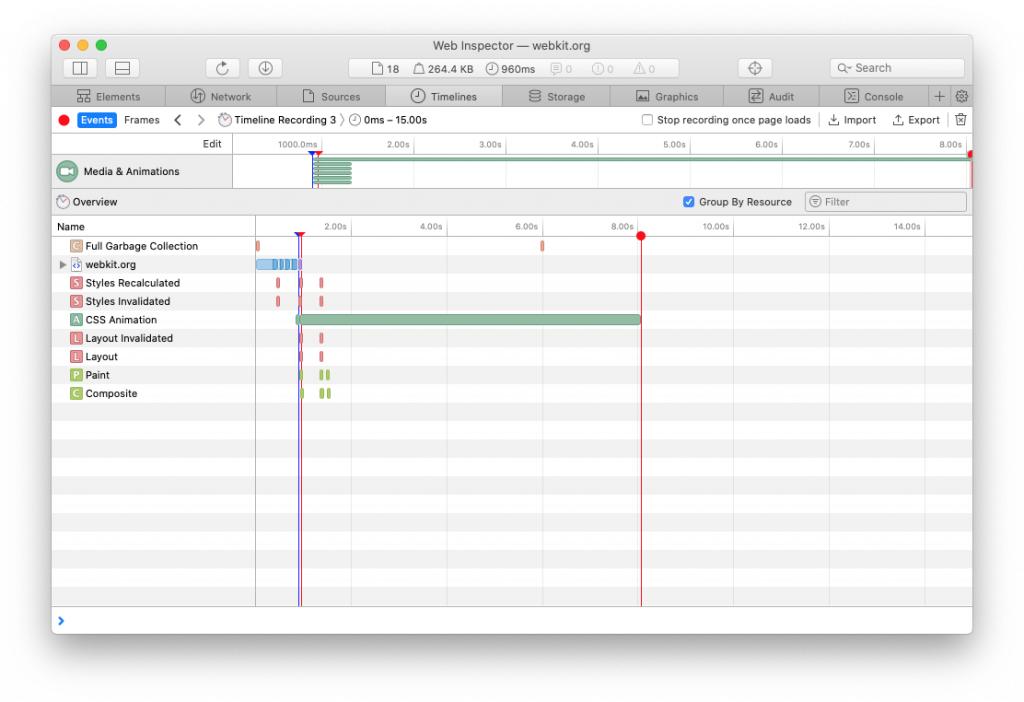This screenshot has height=702, width=1024.
Task: Stop recording using the red record button
Action: click(63, 120)
